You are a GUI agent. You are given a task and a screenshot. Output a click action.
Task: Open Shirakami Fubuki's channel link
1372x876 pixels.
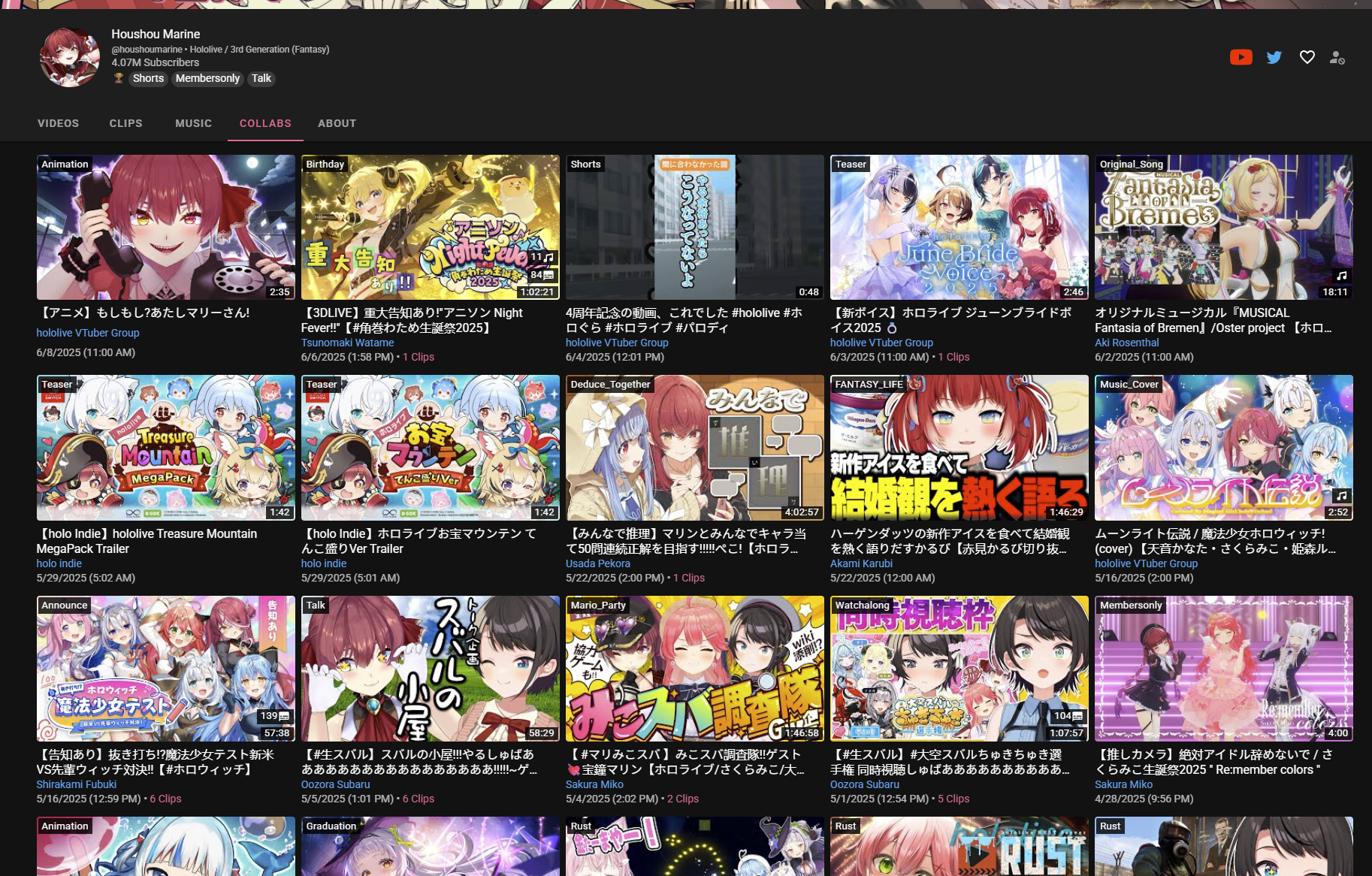tap(77, 784)
